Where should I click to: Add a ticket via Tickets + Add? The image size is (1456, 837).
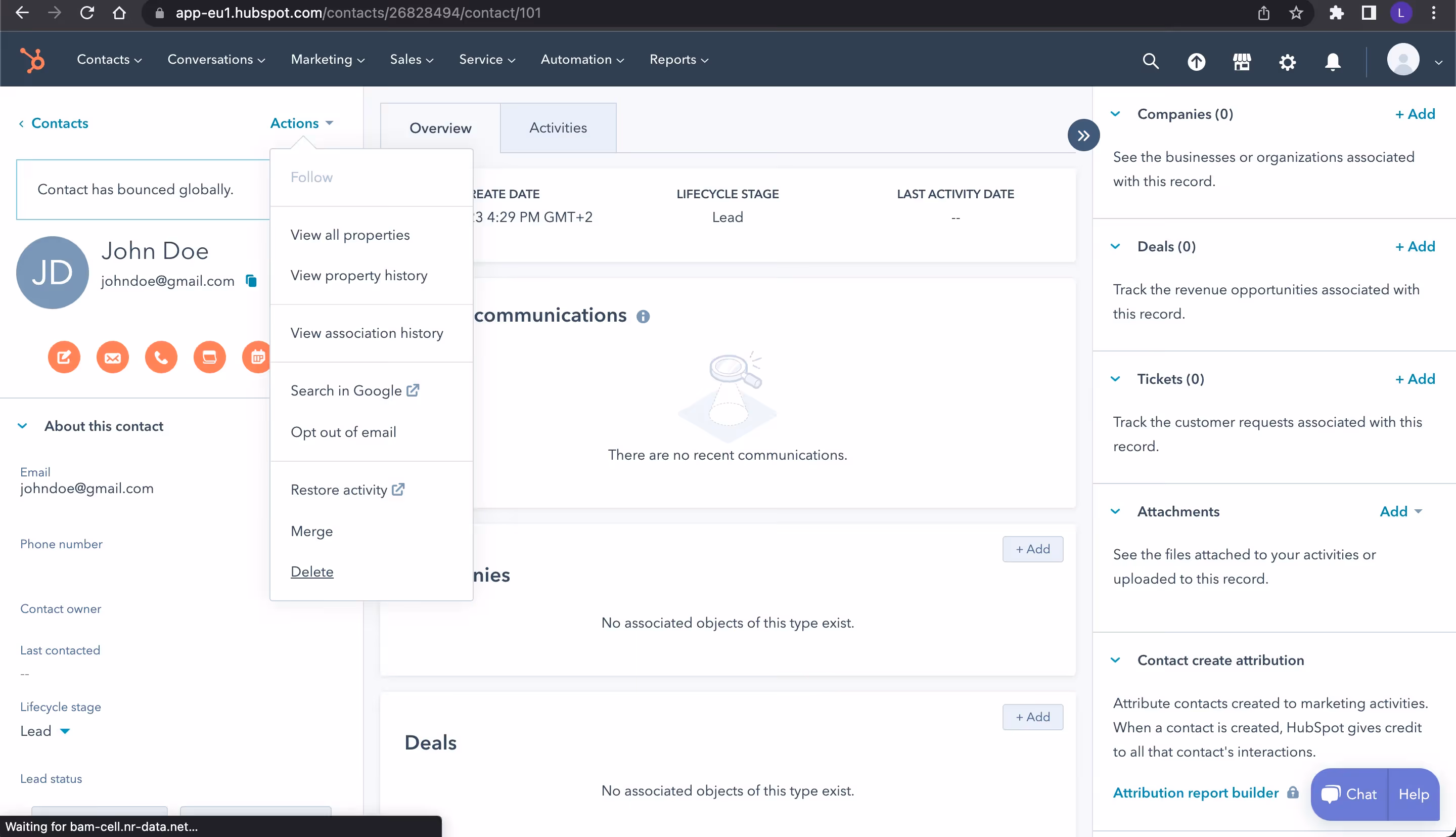coord(1415,379)
